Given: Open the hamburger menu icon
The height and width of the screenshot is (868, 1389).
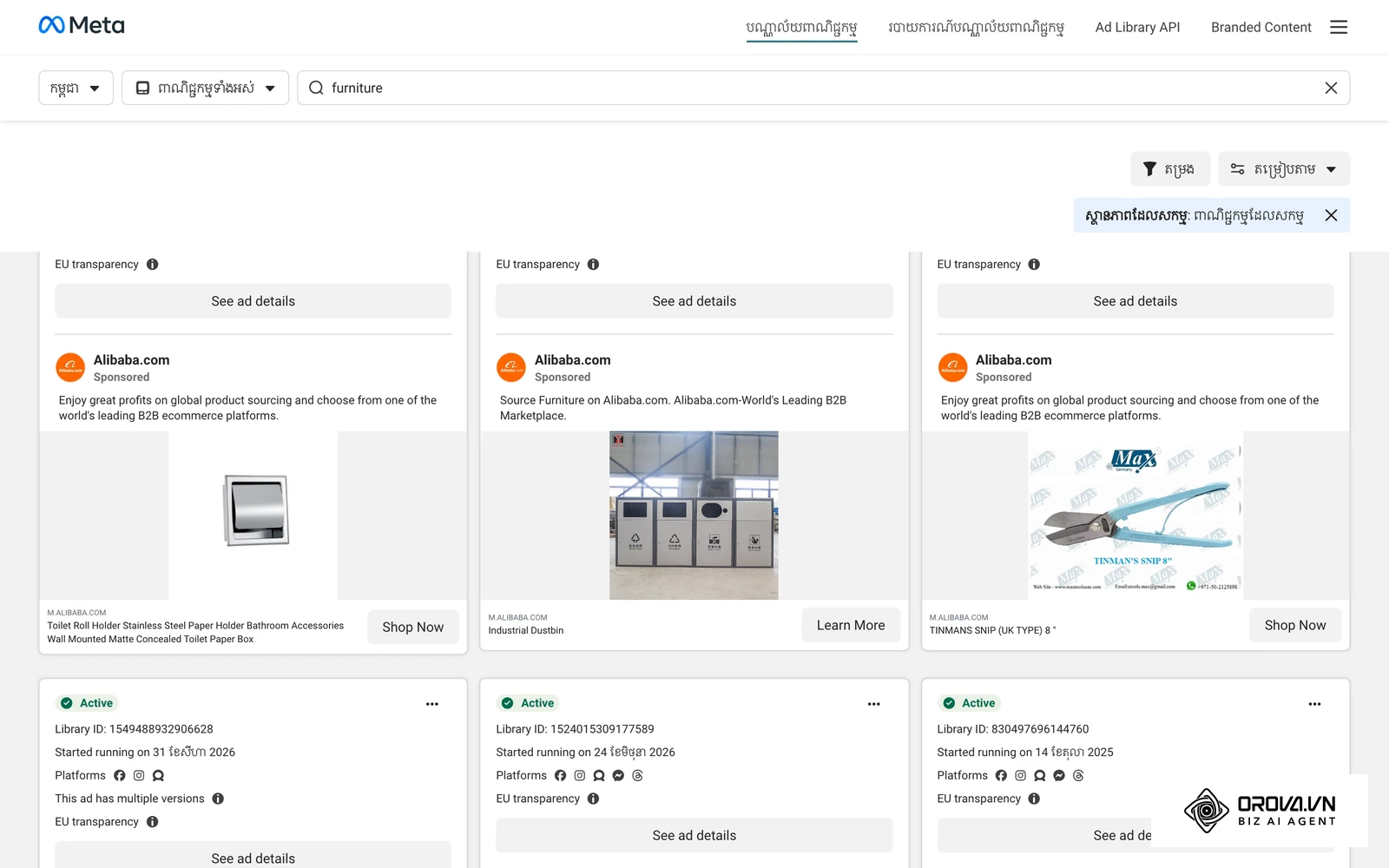Looking at the screenshot, I should [x=1339, y=27].
